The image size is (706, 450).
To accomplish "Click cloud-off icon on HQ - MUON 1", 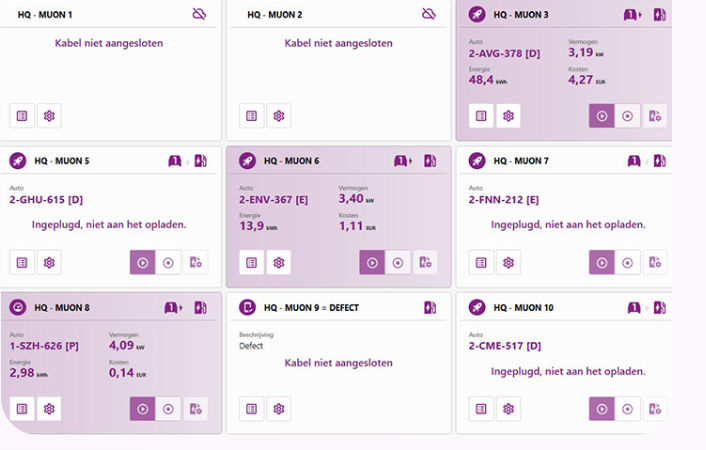I will pos(199,14).
